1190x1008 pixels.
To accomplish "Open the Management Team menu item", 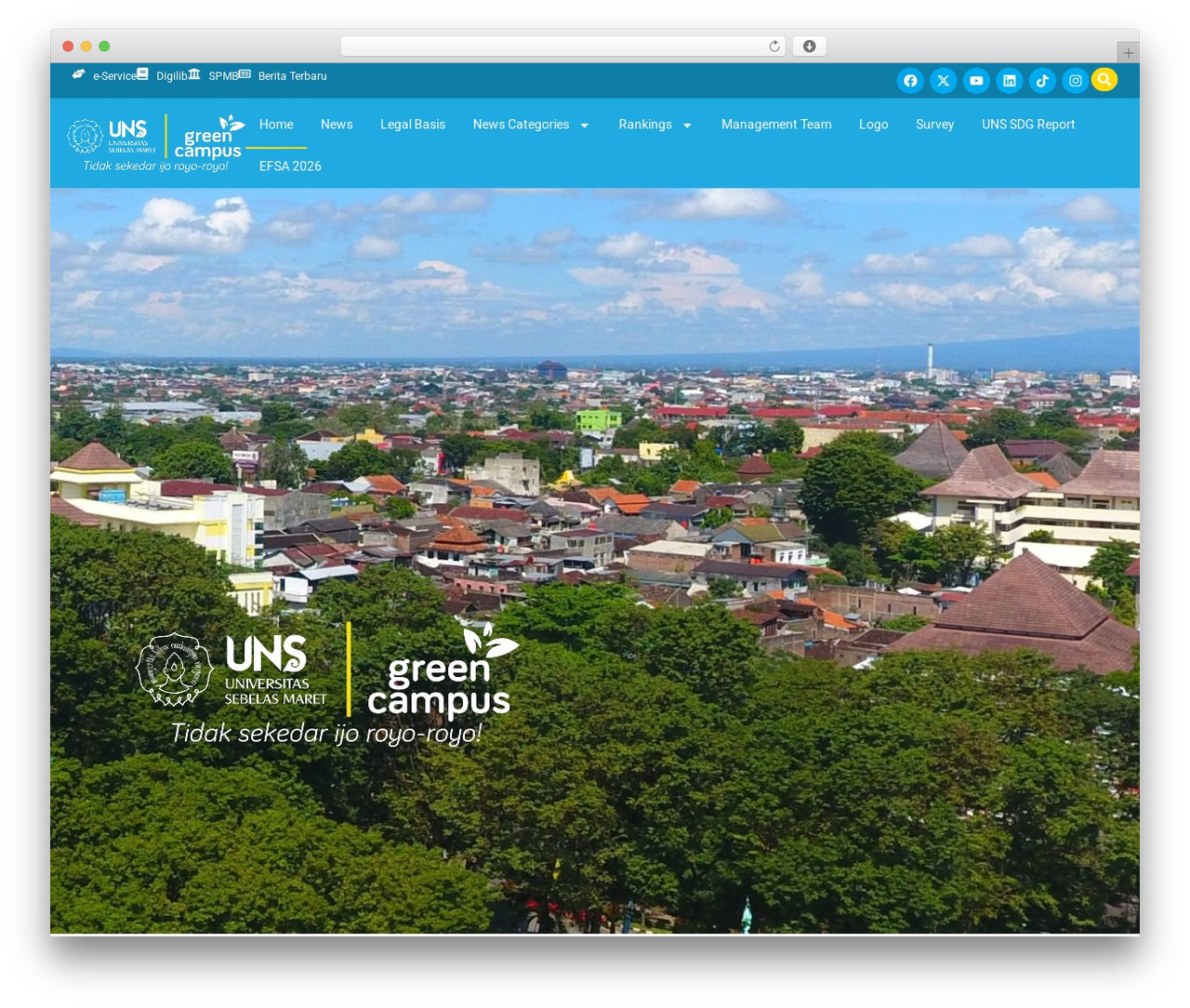I will click(x=776, y=125).
